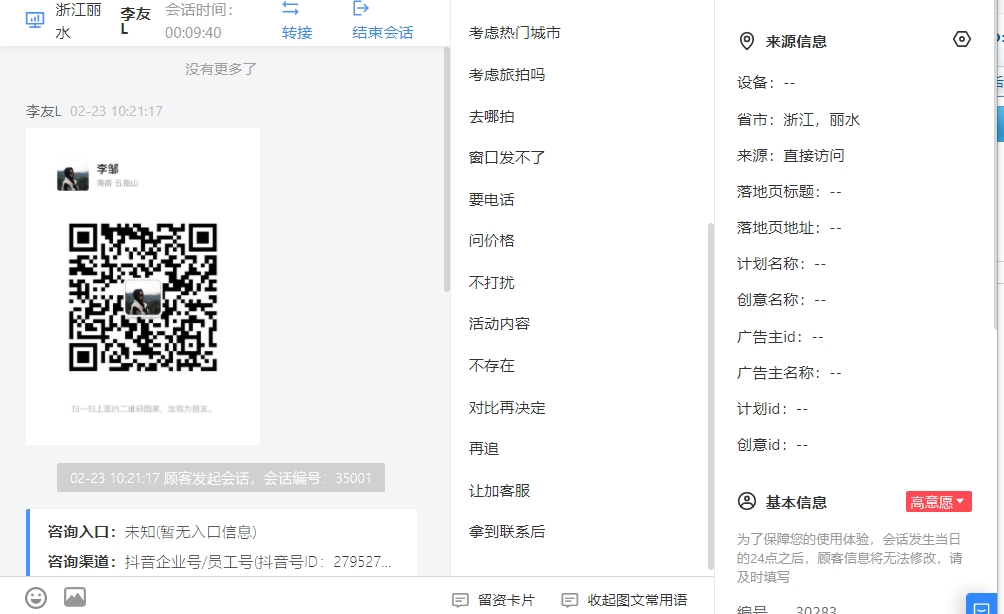Screen dimensions: 1004x614
Task: Collapse quick phrases with 收起图文常用语
Action: click(624, 600)
